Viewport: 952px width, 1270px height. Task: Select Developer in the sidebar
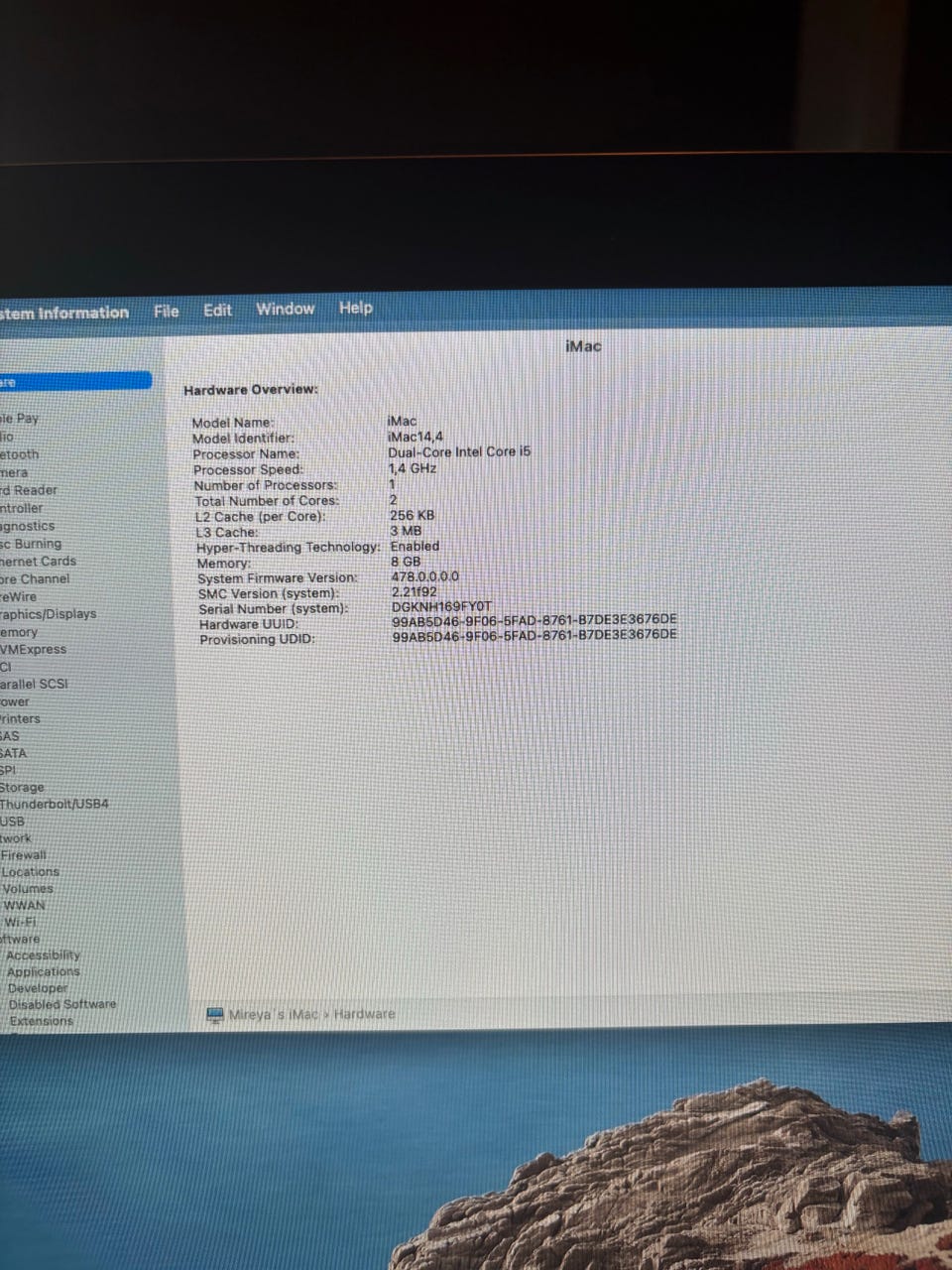point(38,988)
